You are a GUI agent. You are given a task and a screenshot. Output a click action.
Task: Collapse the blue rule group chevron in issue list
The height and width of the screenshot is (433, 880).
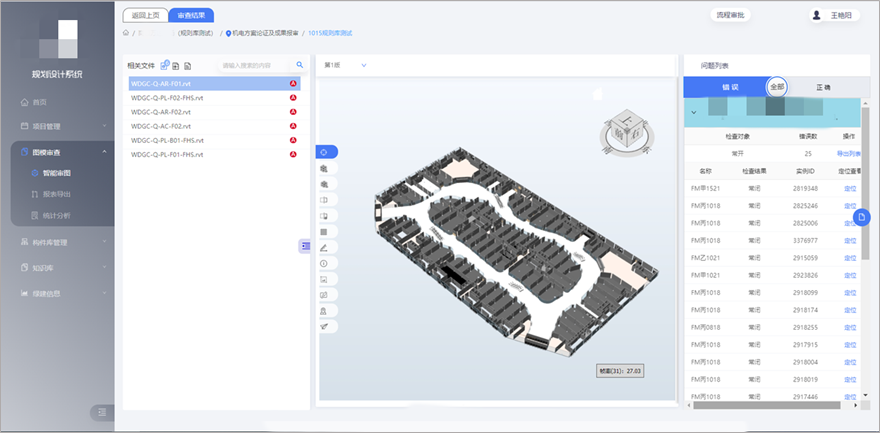694,112
